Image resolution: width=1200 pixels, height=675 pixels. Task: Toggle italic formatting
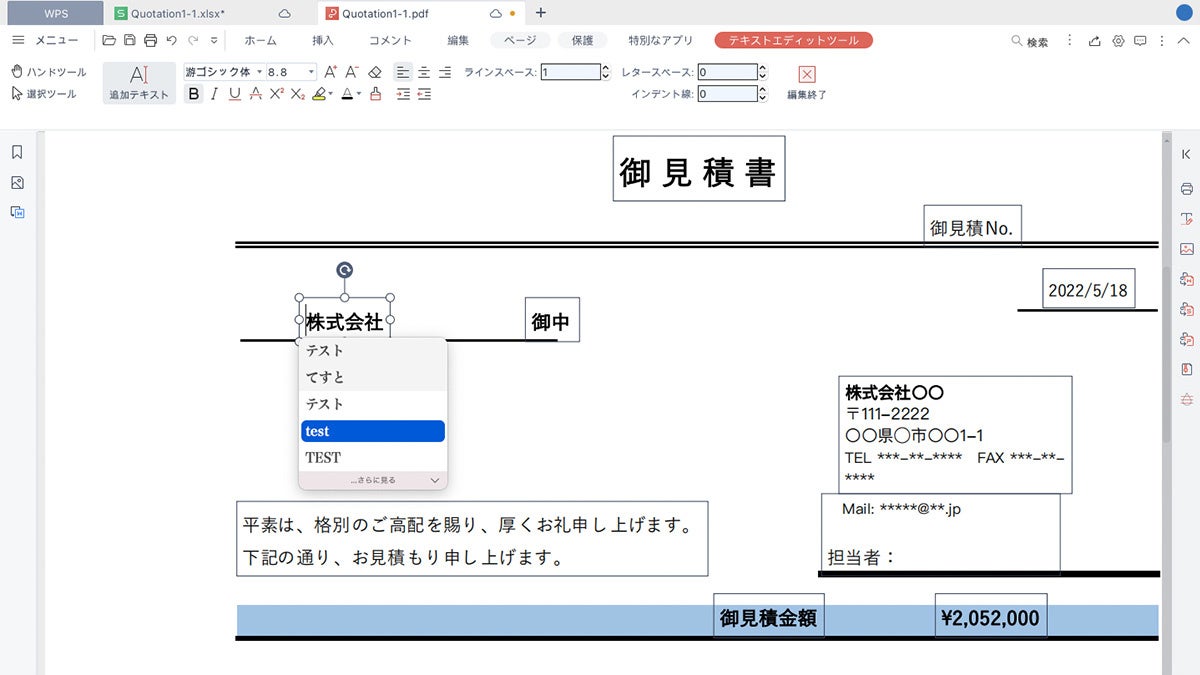[x=213, y=94]
